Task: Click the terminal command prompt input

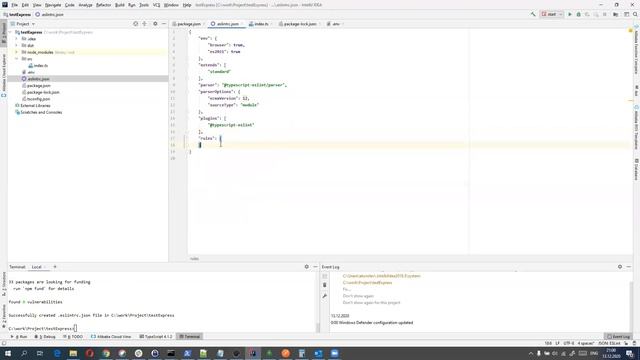Action: pos(76,329)
